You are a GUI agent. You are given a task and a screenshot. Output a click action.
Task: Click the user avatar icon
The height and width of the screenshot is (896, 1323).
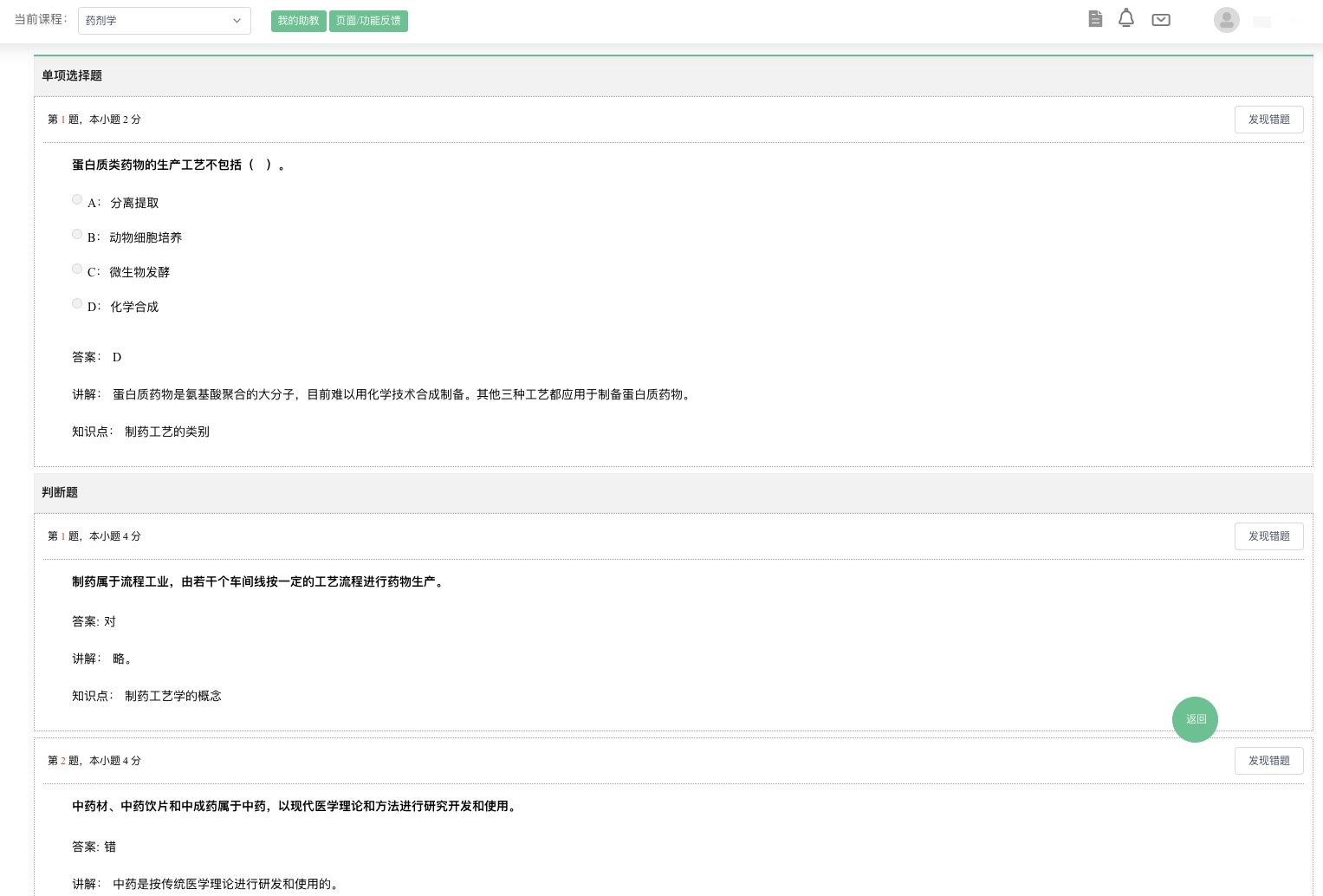coord(1227,20)
